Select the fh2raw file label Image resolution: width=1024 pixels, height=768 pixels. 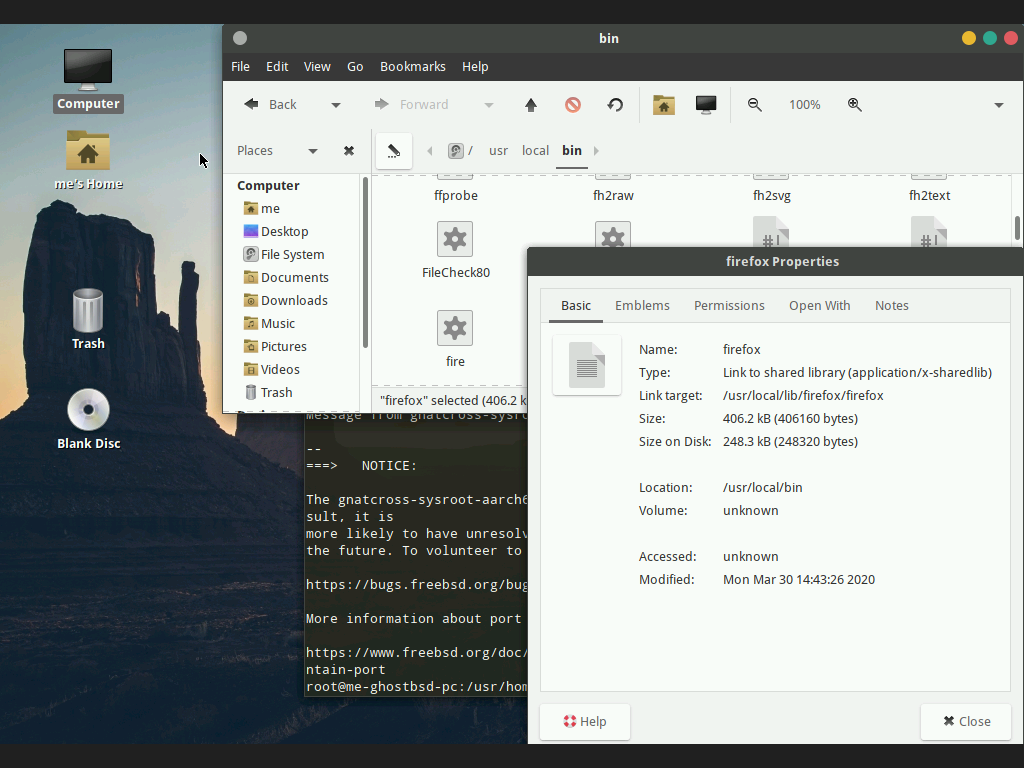point(613,195)
